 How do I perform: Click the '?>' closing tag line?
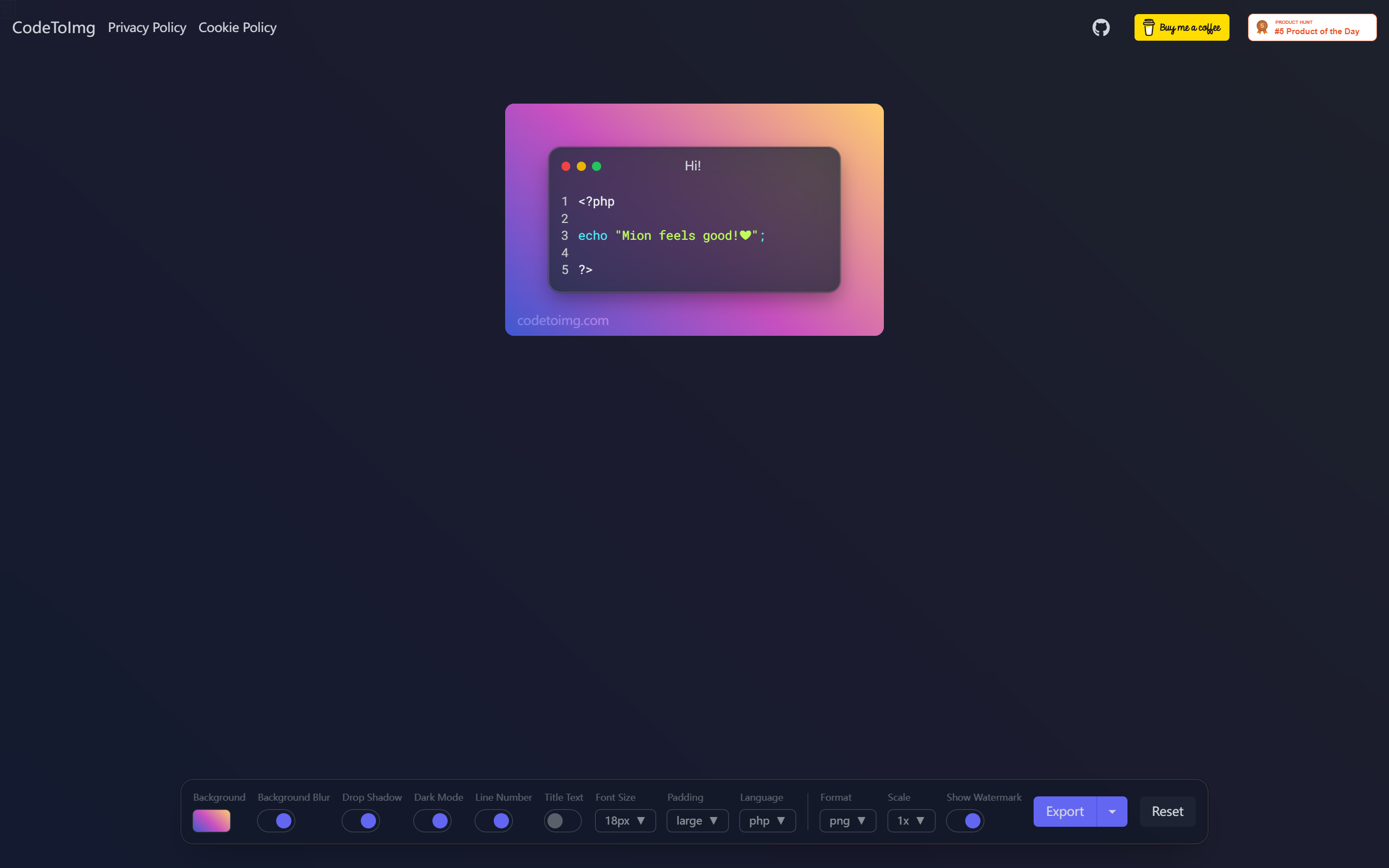point(585,270)
